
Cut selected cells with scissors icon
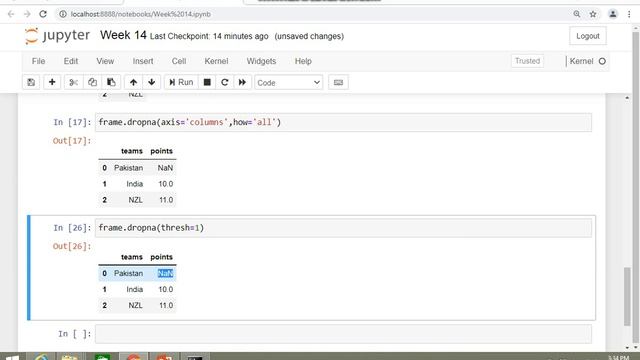[x=73, y=82]
